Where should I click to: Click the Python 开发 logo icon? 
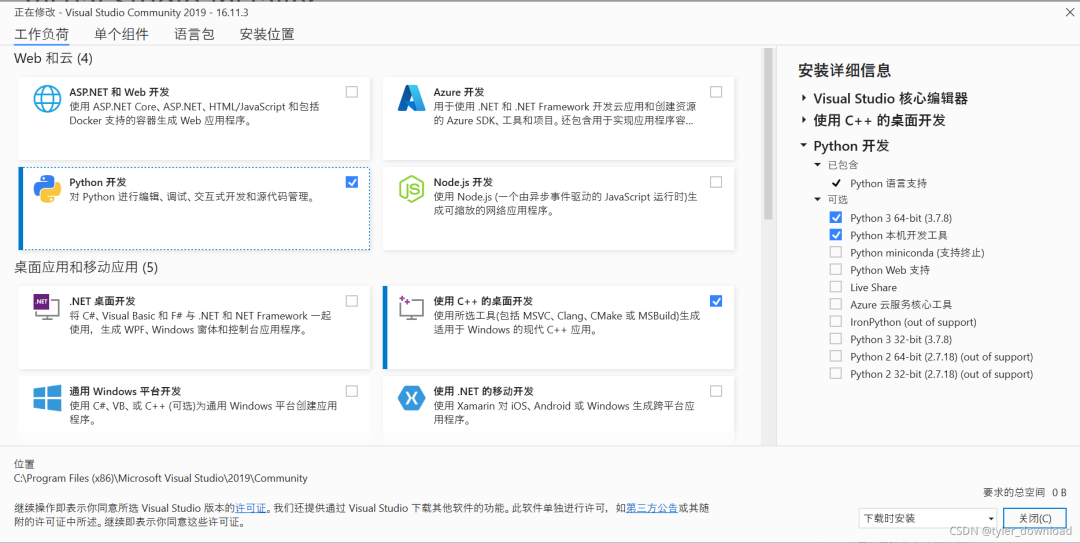coord(48,189)
